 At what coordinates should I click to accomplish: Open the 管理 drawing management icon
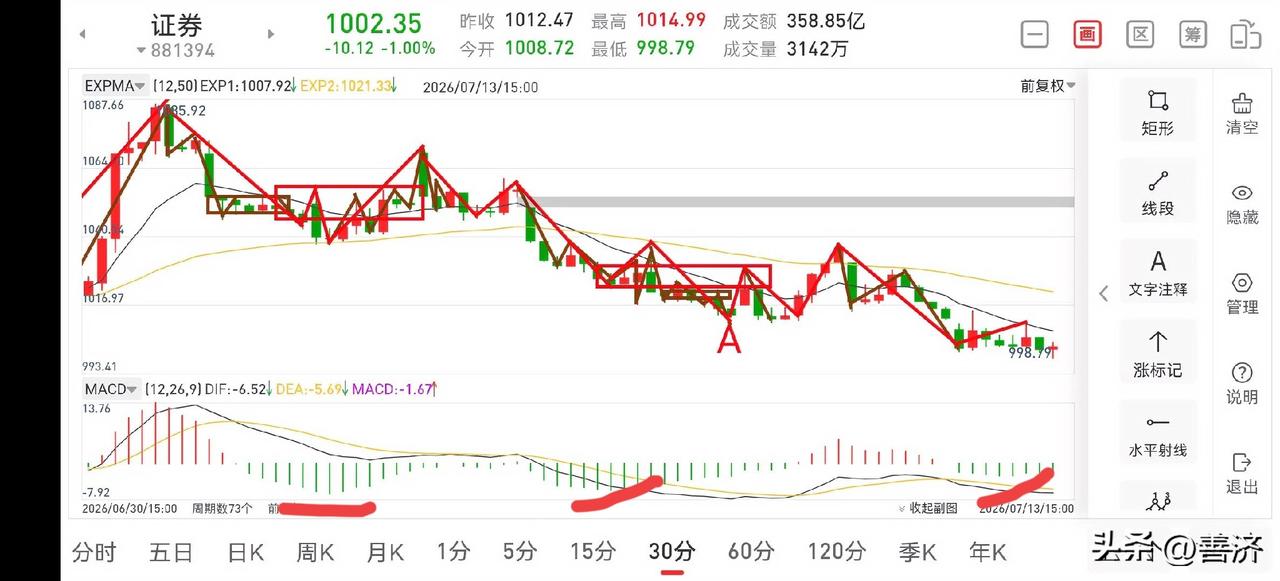point(1242,293)
